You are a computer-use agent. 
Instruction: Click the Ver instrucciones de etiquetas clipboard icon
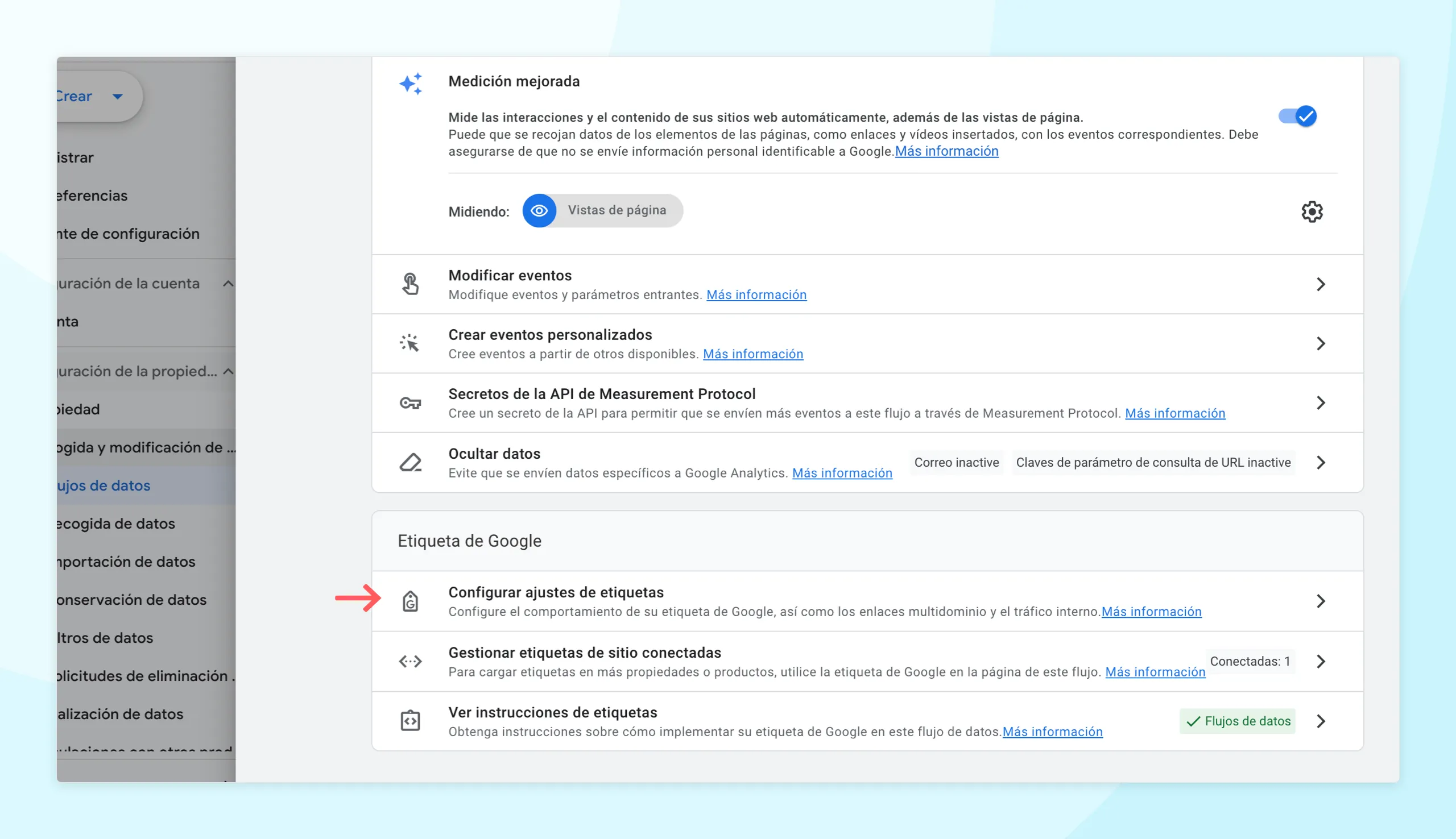[411, 720]
